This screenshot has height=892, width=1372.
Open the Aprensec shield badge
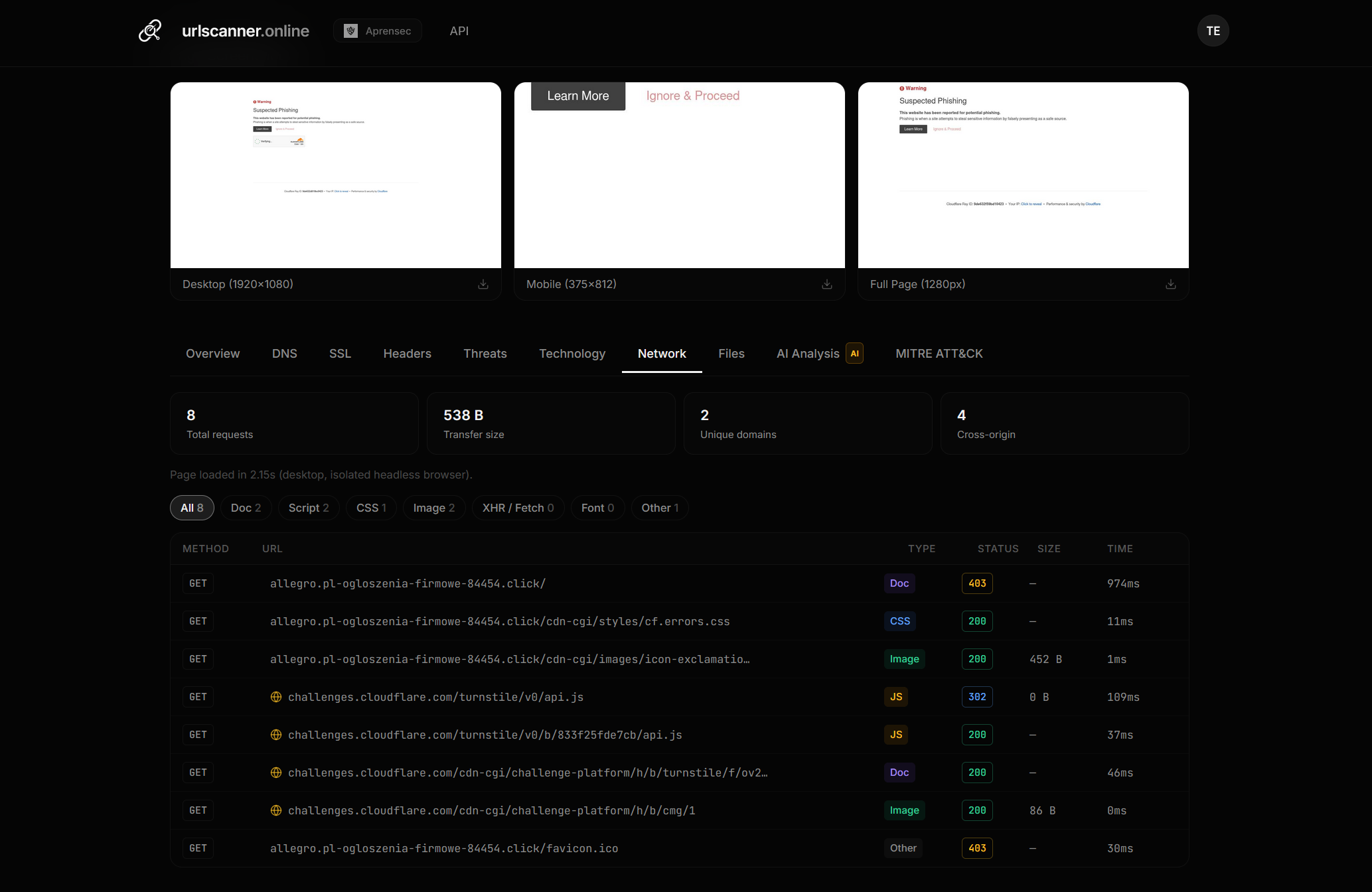point(377,31)
